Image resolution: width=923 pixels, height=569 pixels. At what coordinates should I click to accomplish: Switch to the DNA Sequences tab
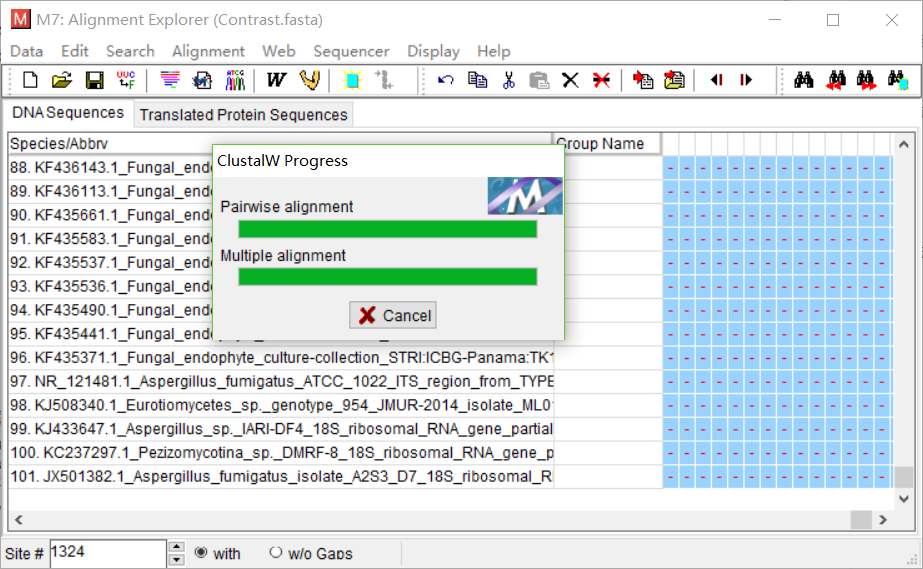click(x=68, y=112)
